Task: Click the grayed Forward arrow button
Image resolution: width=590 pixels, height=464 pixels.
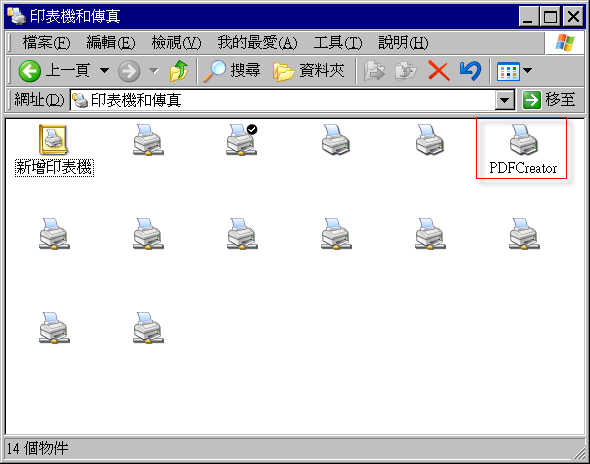Action: click(x=129, y=71)
